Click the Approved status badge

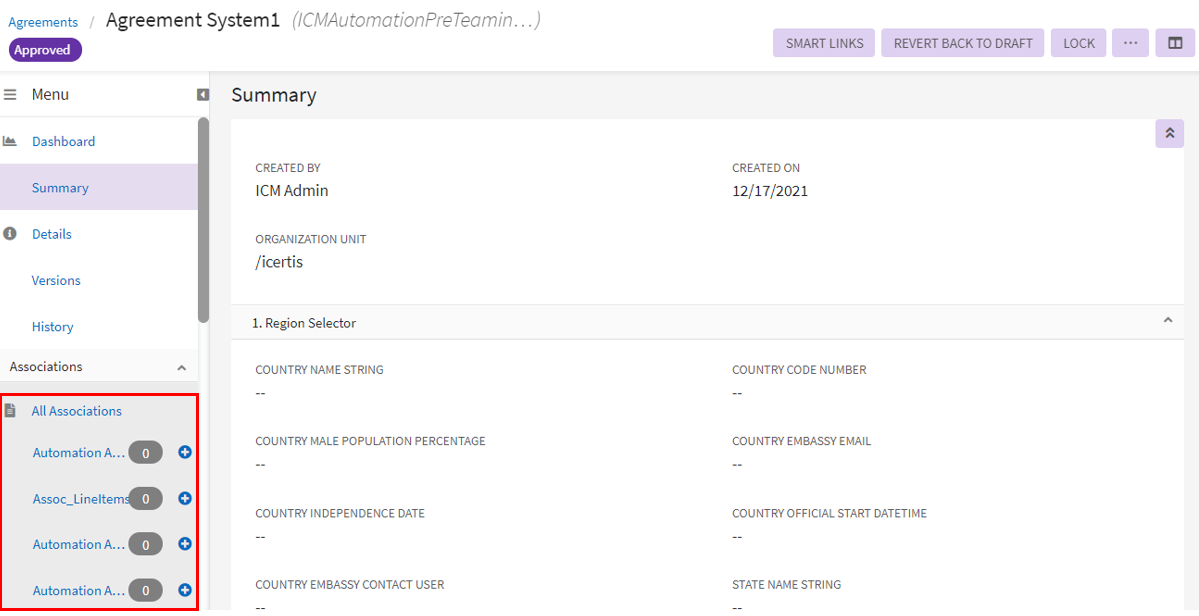click(45, 50)
